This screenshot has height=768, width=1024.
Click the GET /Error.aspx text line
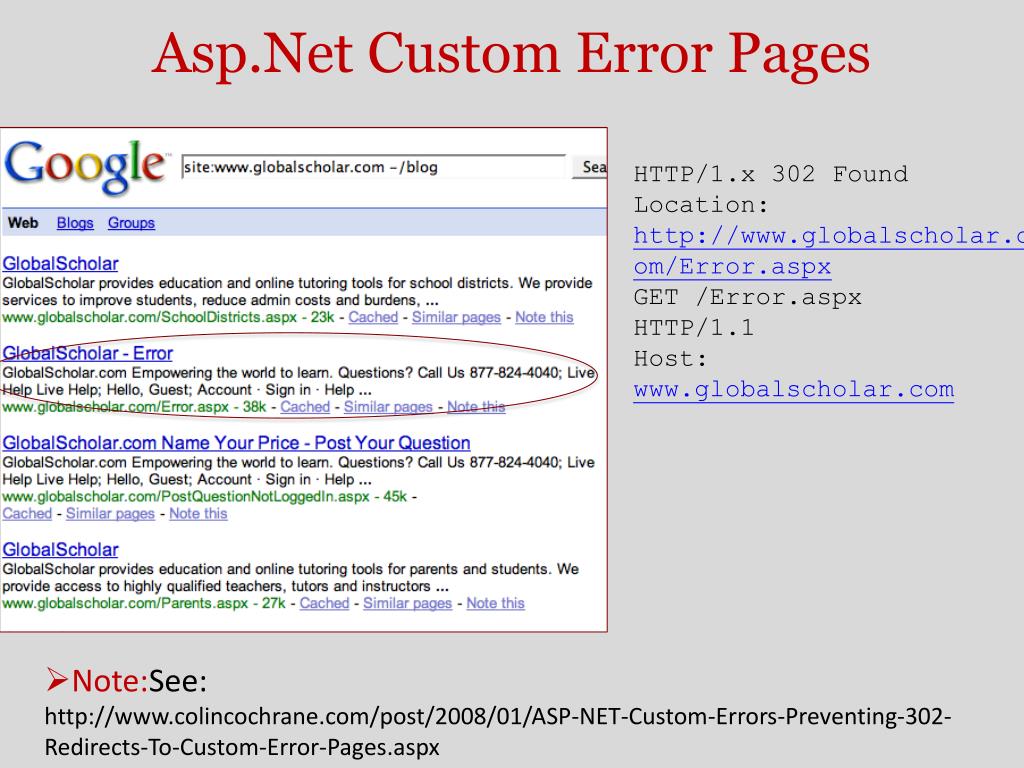tap(748, 298)
